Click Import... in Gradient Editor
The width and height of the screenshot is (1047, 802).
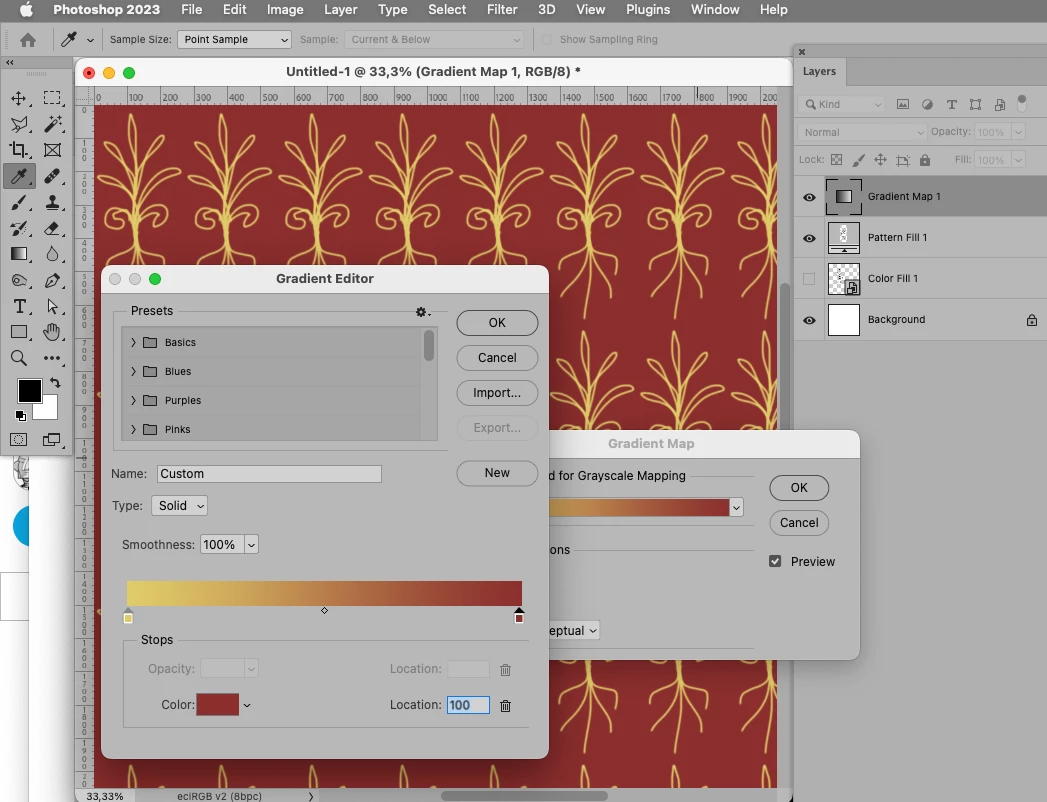[497, 393]
